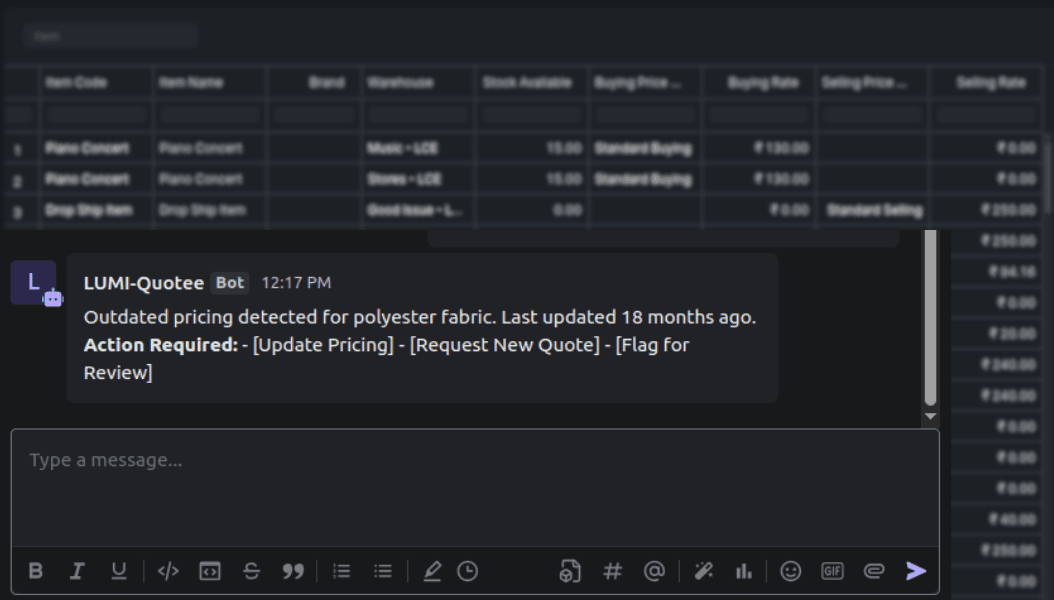Screen dimensions: 1054x600
Task: Open the GIF picker
Action: coord(832,571)
